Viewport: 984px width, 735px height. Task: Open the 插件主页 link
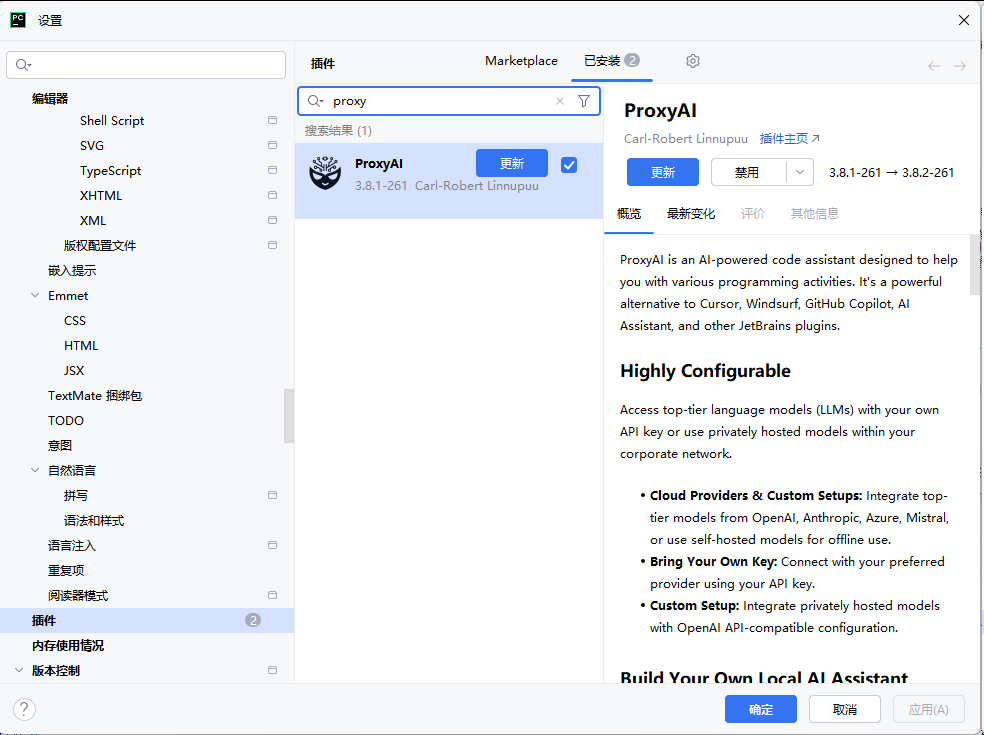coord(789,139)
